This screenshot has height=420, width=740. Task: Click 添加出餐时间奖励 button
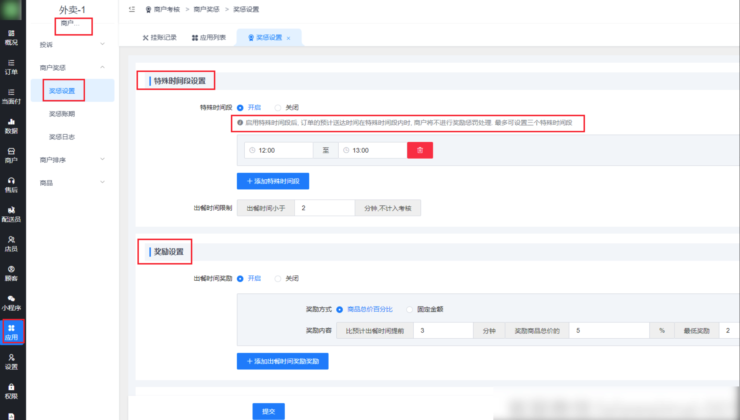tap(283, 361)
